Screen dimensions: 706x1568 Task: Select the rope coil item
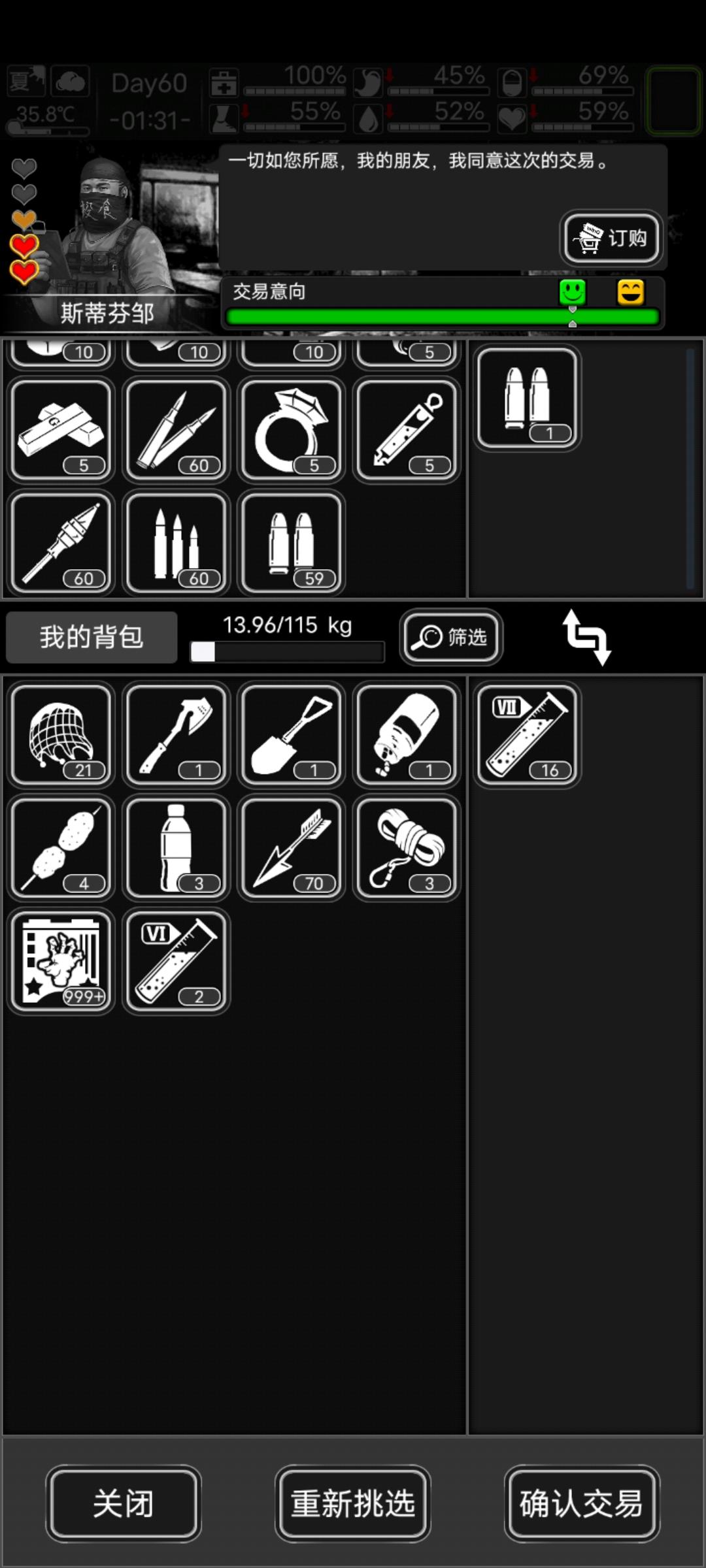tap(407, 848)
